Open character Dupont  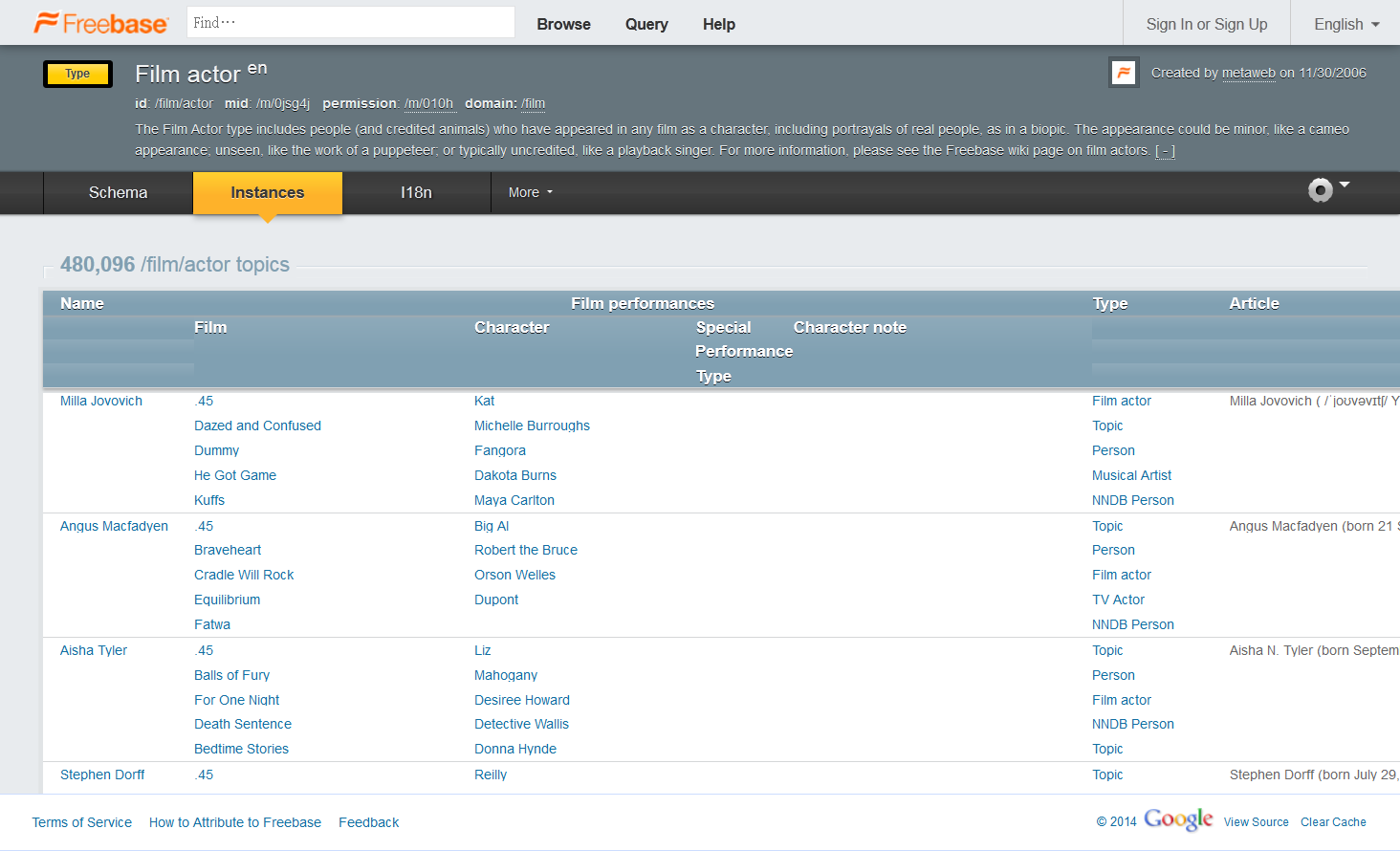coord(496,600)
